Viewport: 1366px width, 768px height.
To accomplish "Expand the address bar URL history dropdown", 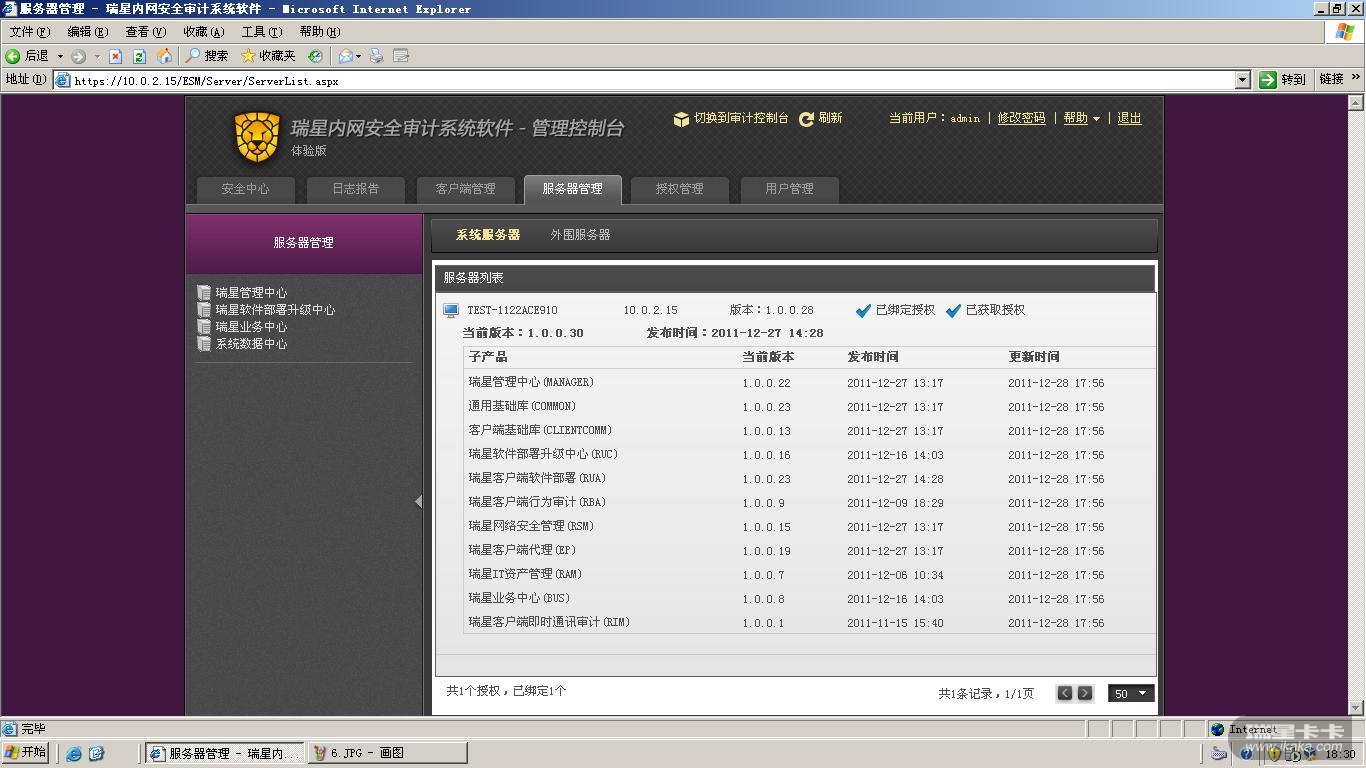I will [x=1243, y=80].
